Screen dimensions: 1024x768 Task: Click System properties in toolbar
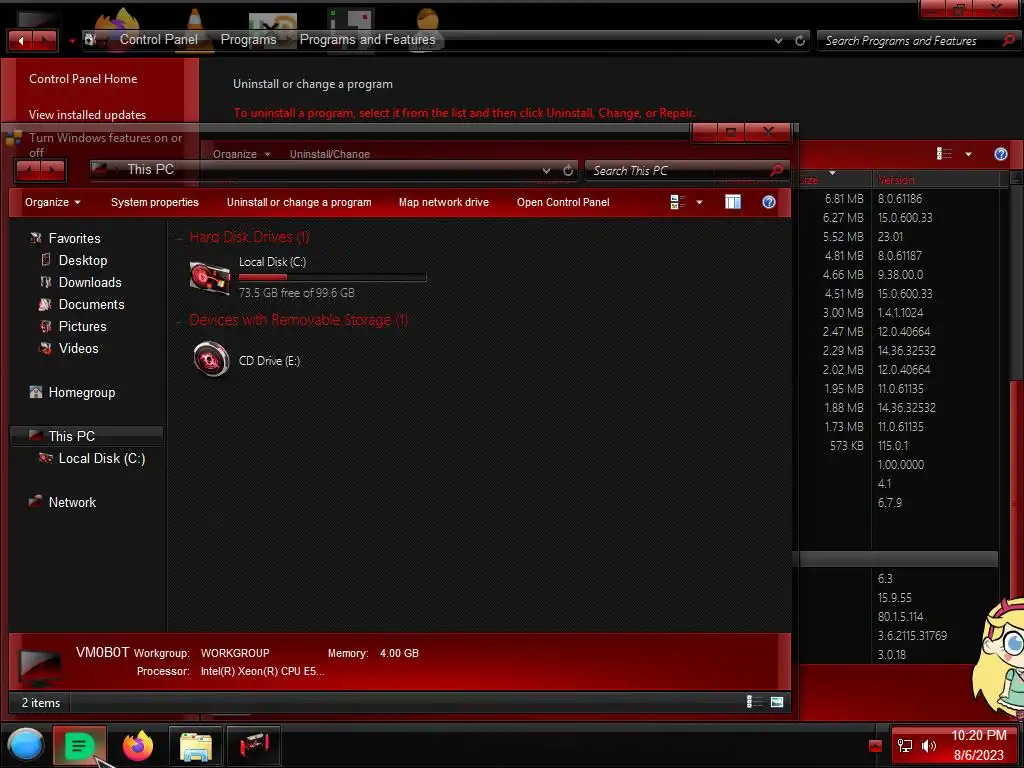155,202
